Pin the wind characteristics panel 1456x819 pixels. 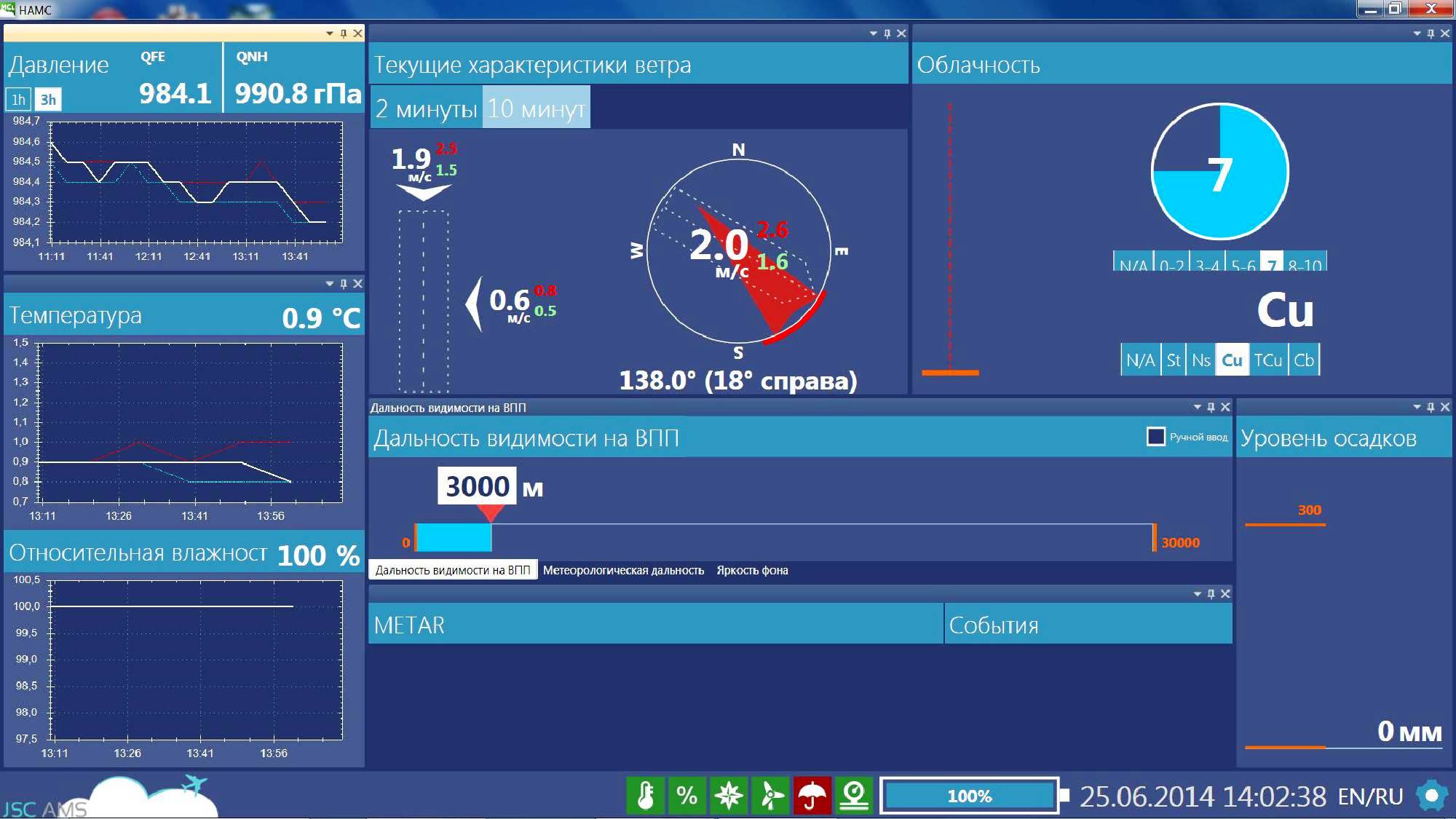887,33
